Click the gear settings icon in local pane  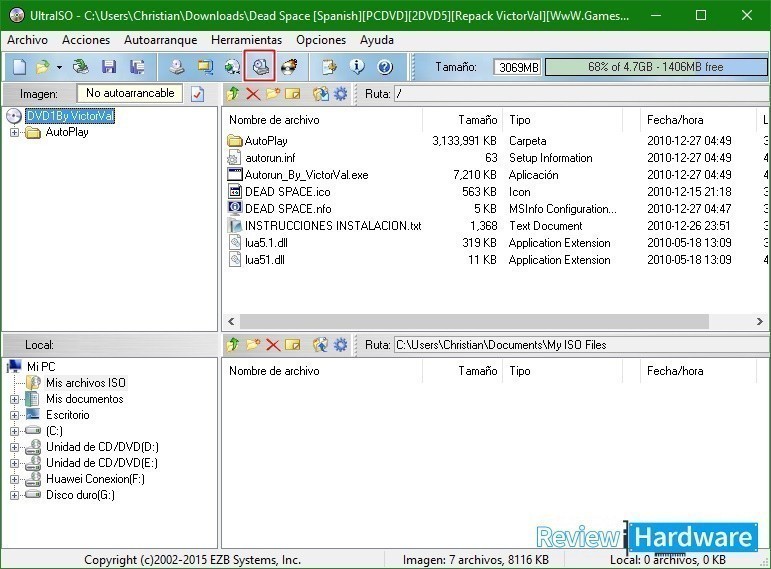point(341,345)
